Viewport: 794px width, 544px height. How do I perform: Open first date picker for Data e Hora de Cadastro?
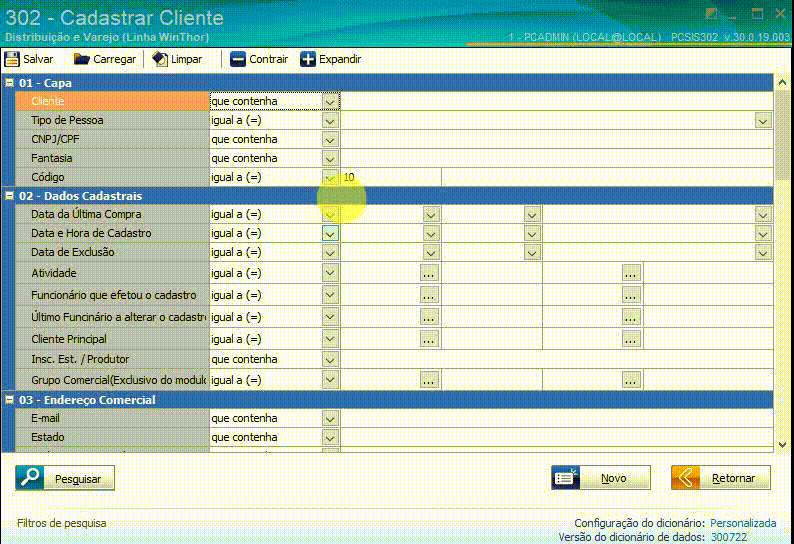click(x=431, y=234)
